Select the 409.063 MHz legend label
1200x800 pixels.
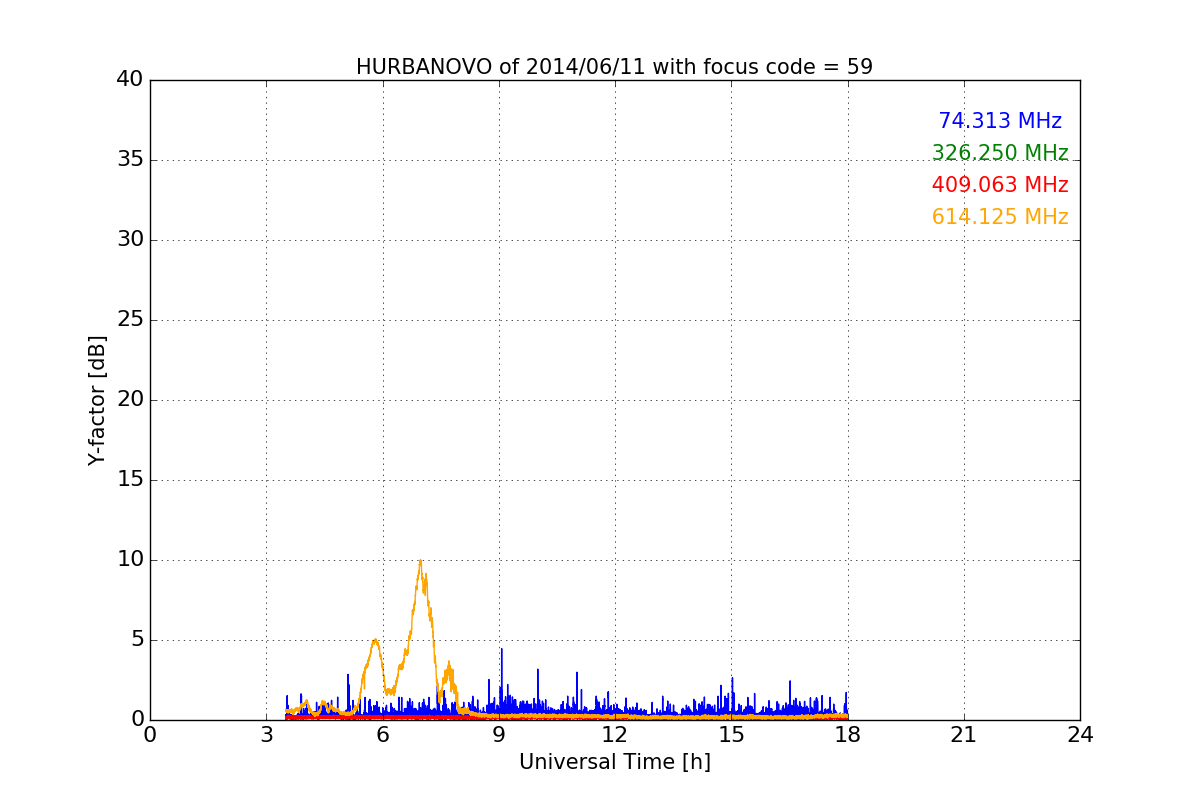click(1000, 185)
